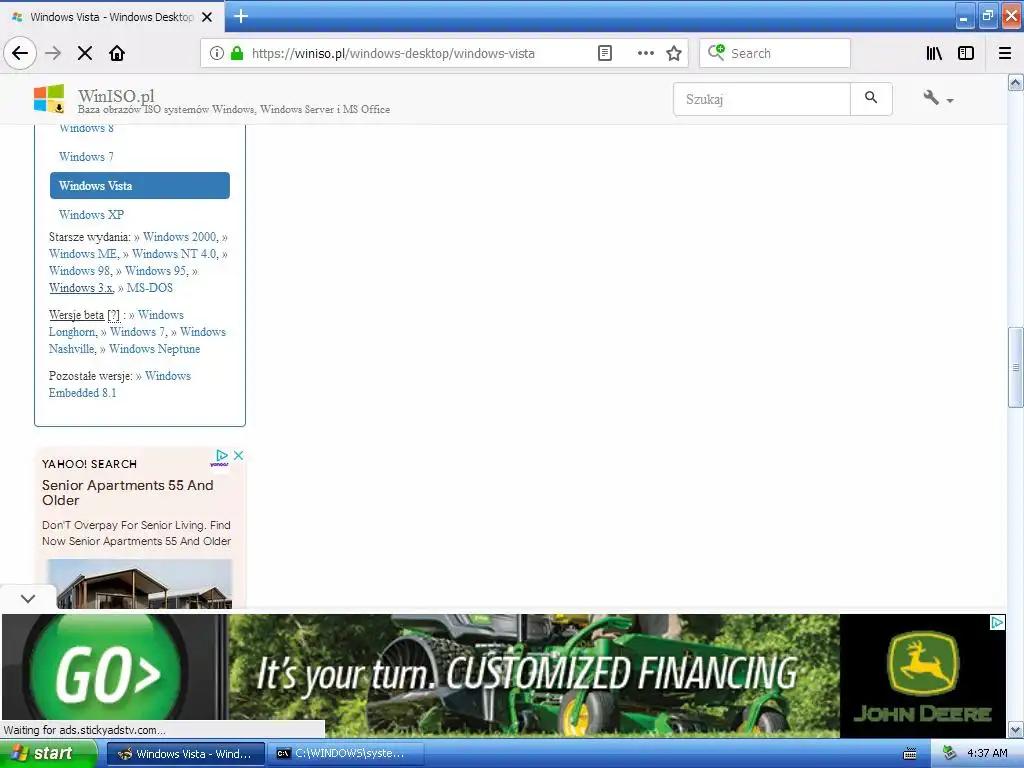Screen dimensions: 1024x768
Task: Open the Firefox home page
Action: pos(117,53)
